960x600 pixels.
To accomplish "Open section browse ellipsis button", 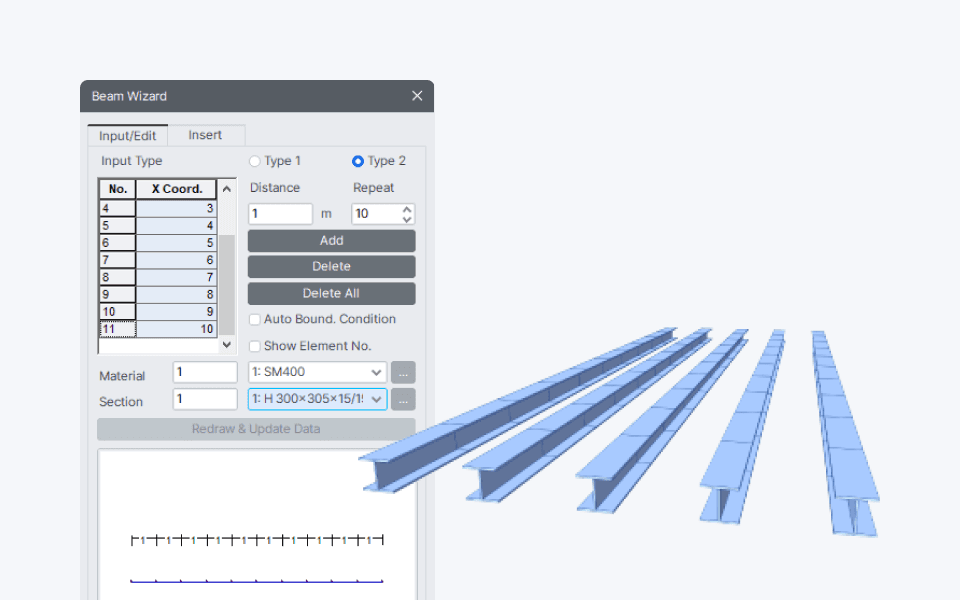I will point(403,399).
